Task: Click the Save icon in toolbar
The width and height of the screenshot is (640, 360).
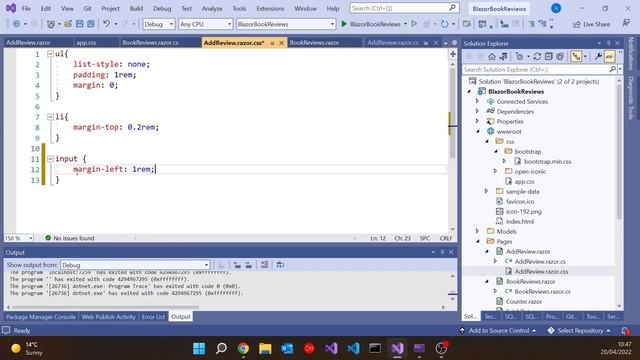Action: coord(79,24)
